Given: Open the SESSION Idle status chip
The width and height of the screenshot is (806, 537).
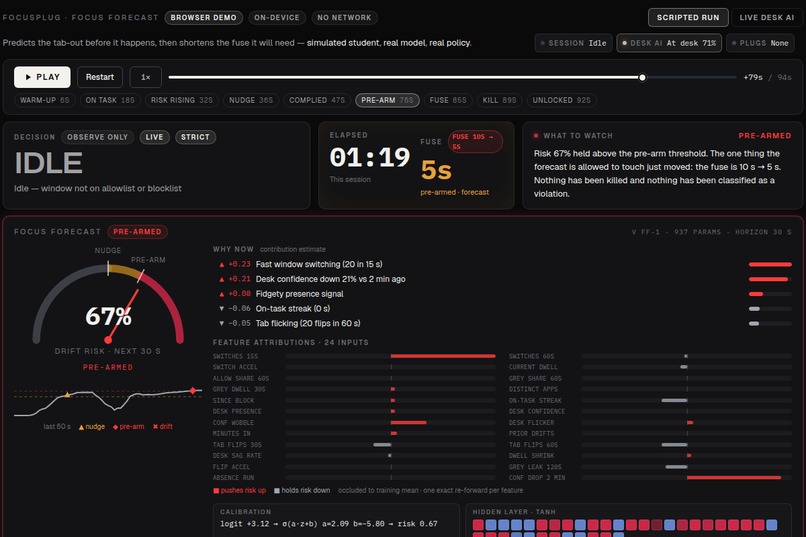Looking at the screenshot, I should tap(573, 43).
